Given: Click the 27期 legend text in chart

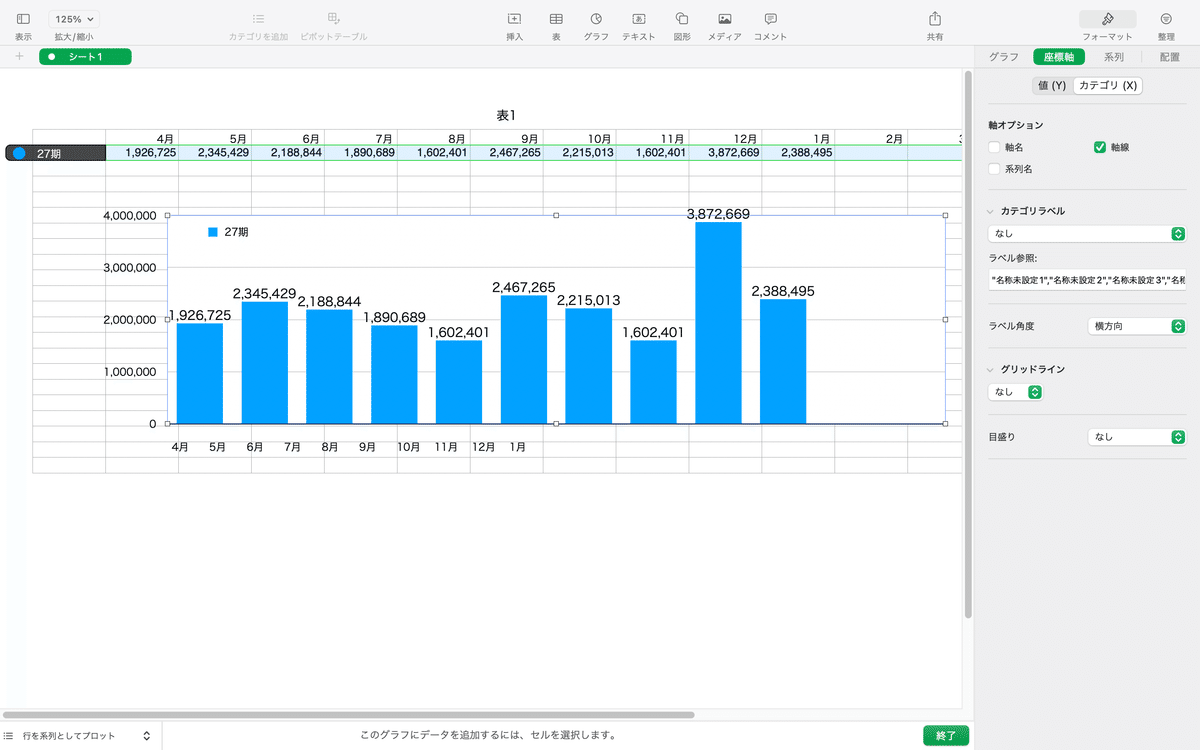Looking at the screenshot, I should (236, 232).
